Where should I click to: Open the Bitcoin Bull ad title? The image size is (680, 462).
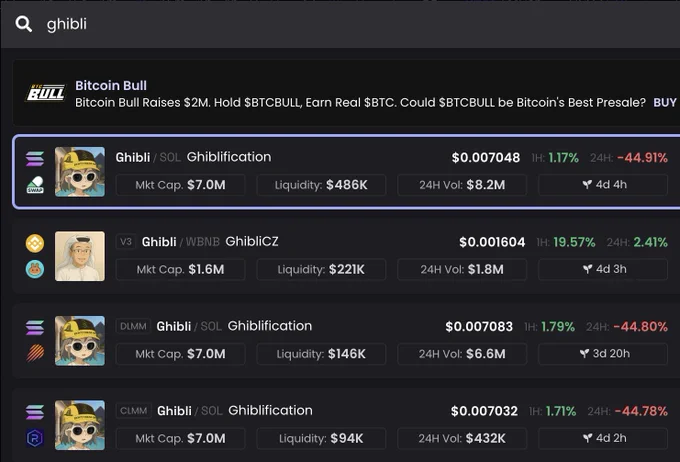[x=111, y=85]
